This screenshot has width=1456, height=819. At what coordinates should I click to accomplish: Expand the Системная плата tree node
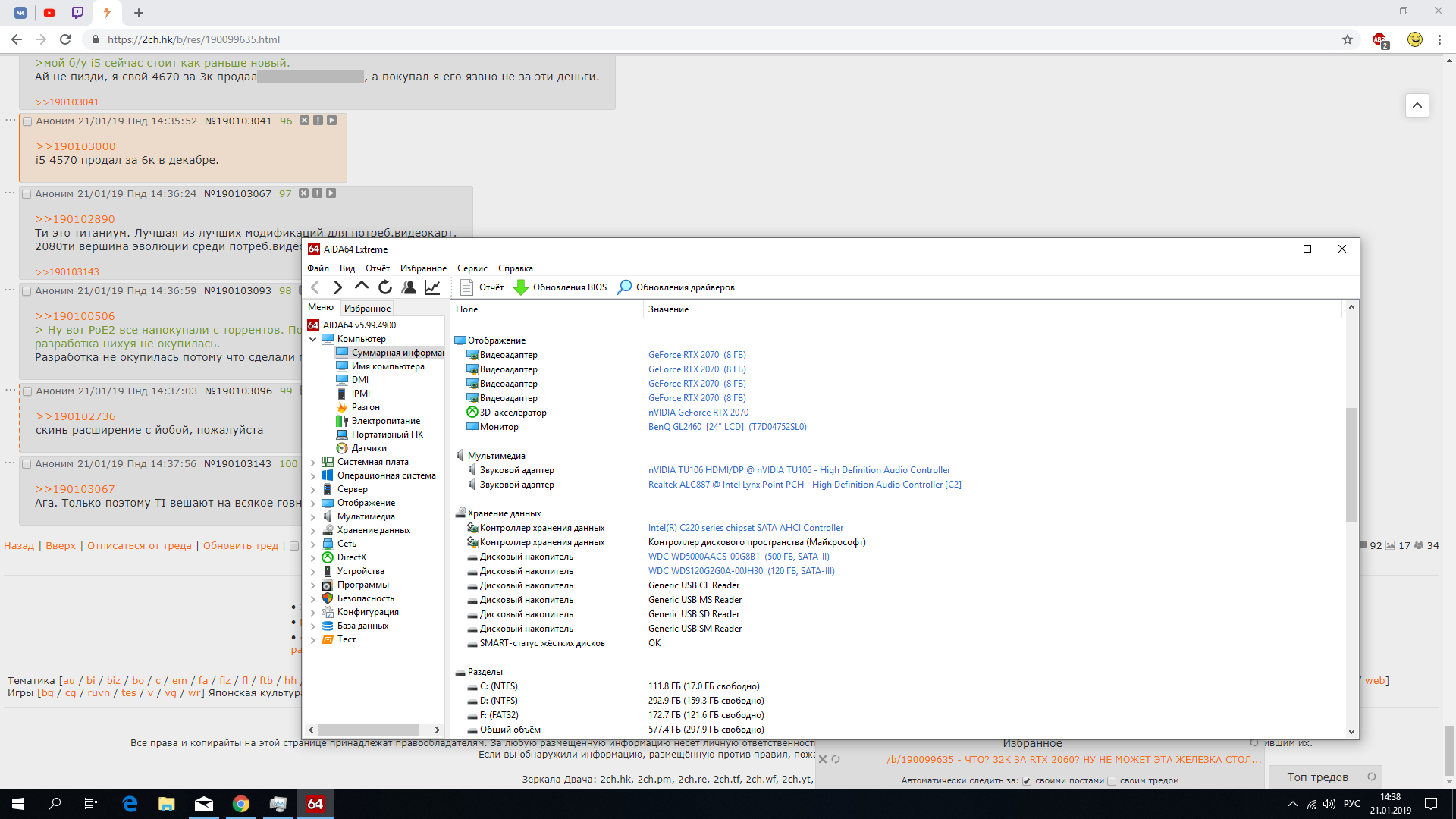tap(312, 463)
